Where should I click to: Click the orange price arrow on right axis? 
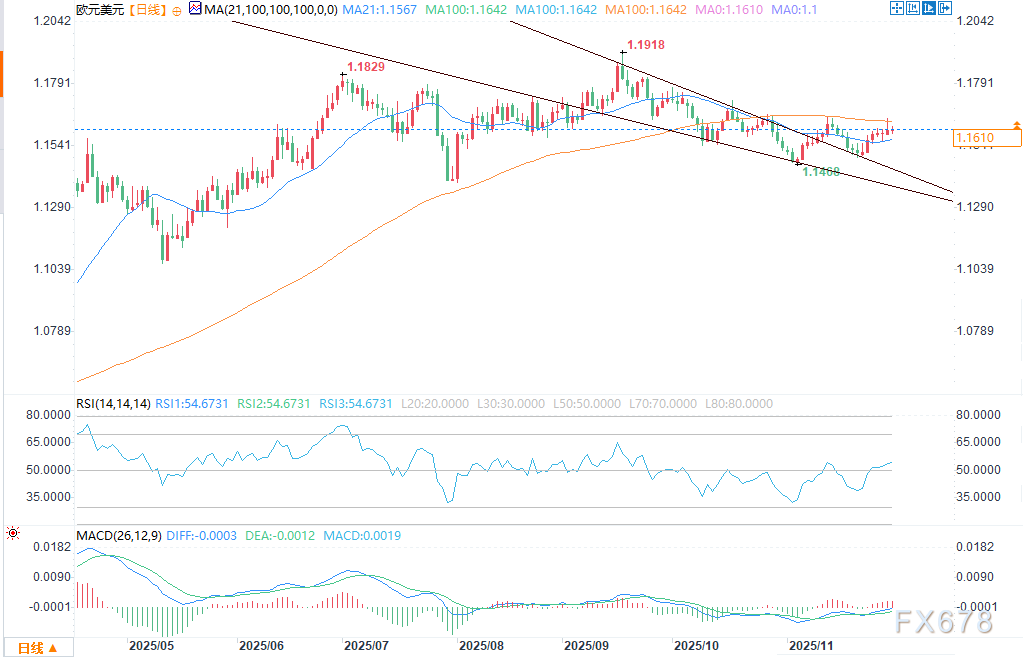[1016, 125]
